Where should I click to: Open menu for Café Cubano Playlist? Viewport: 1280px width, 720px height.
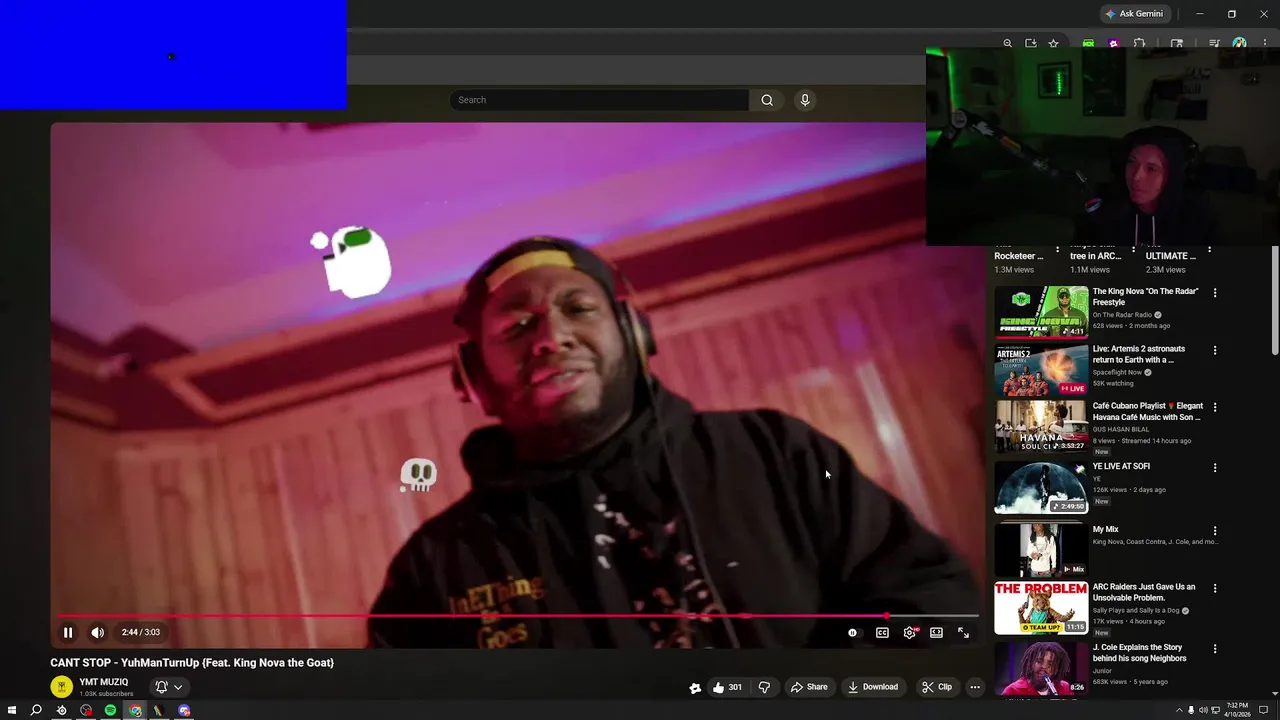pyautogui.click(x=1215, y=407)
